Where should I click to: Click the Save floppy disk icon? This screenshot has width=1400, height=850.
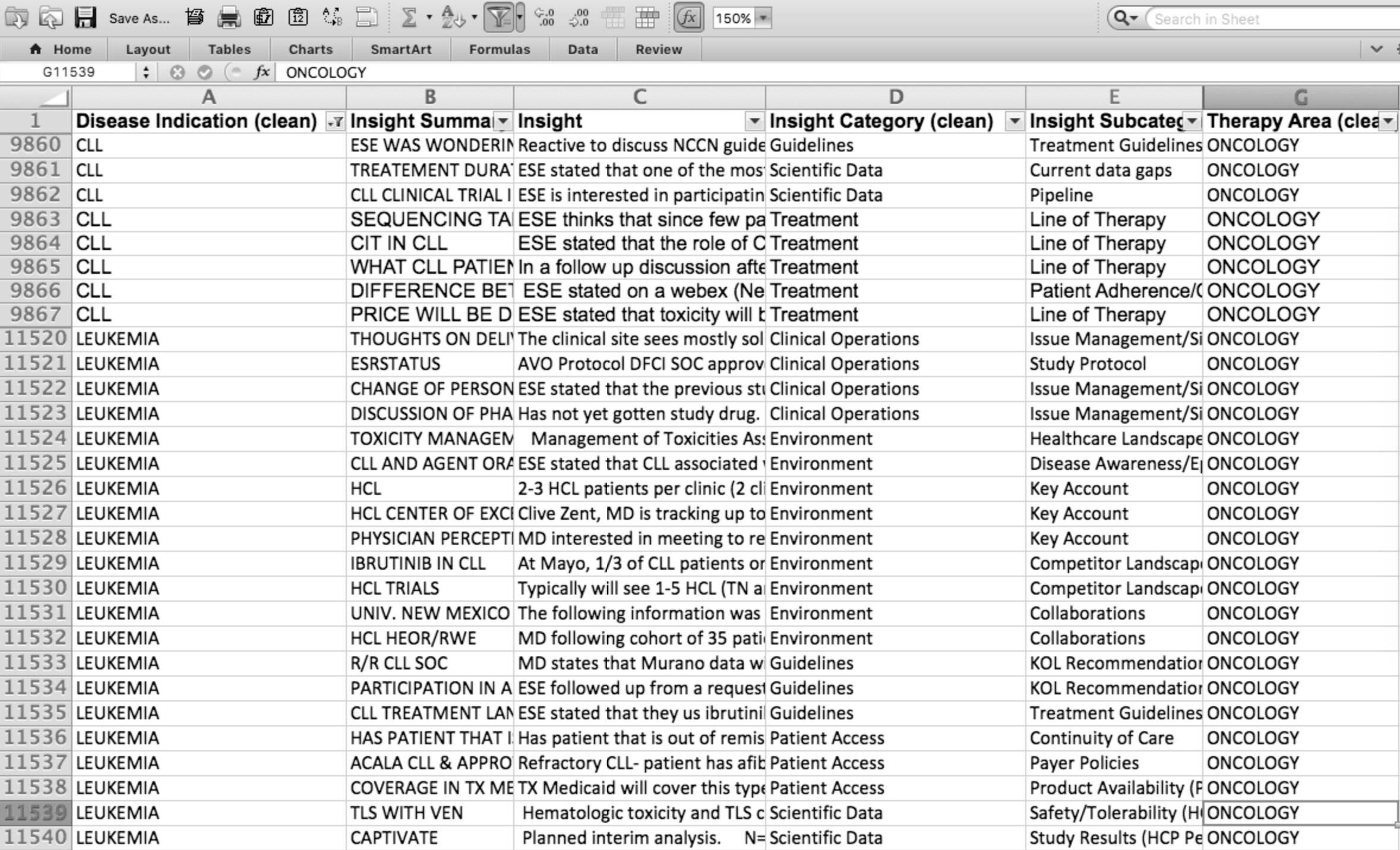(x=85, y=18)
